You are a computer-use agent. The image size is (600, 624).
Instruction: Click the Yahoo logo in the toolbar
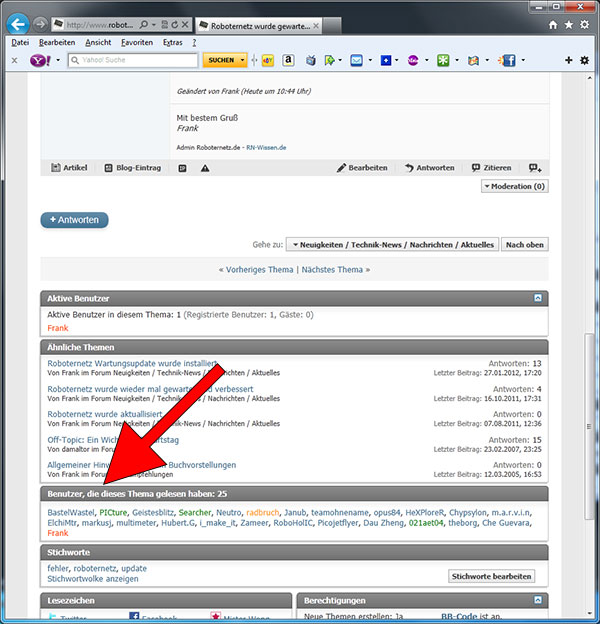coord(41,60)
